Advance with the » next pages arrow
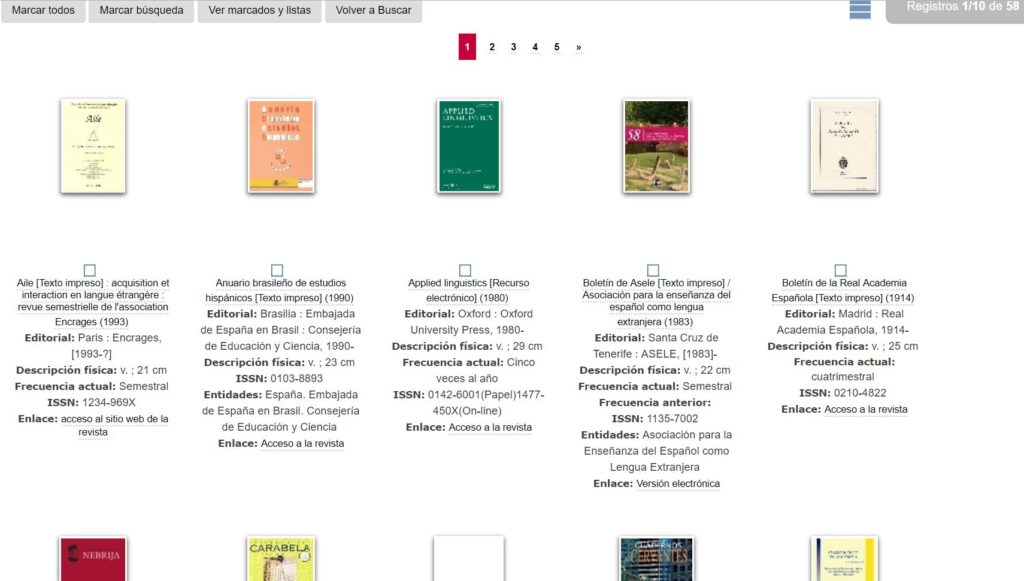This screenshot has height=581, width=1024. pos(578,47)
